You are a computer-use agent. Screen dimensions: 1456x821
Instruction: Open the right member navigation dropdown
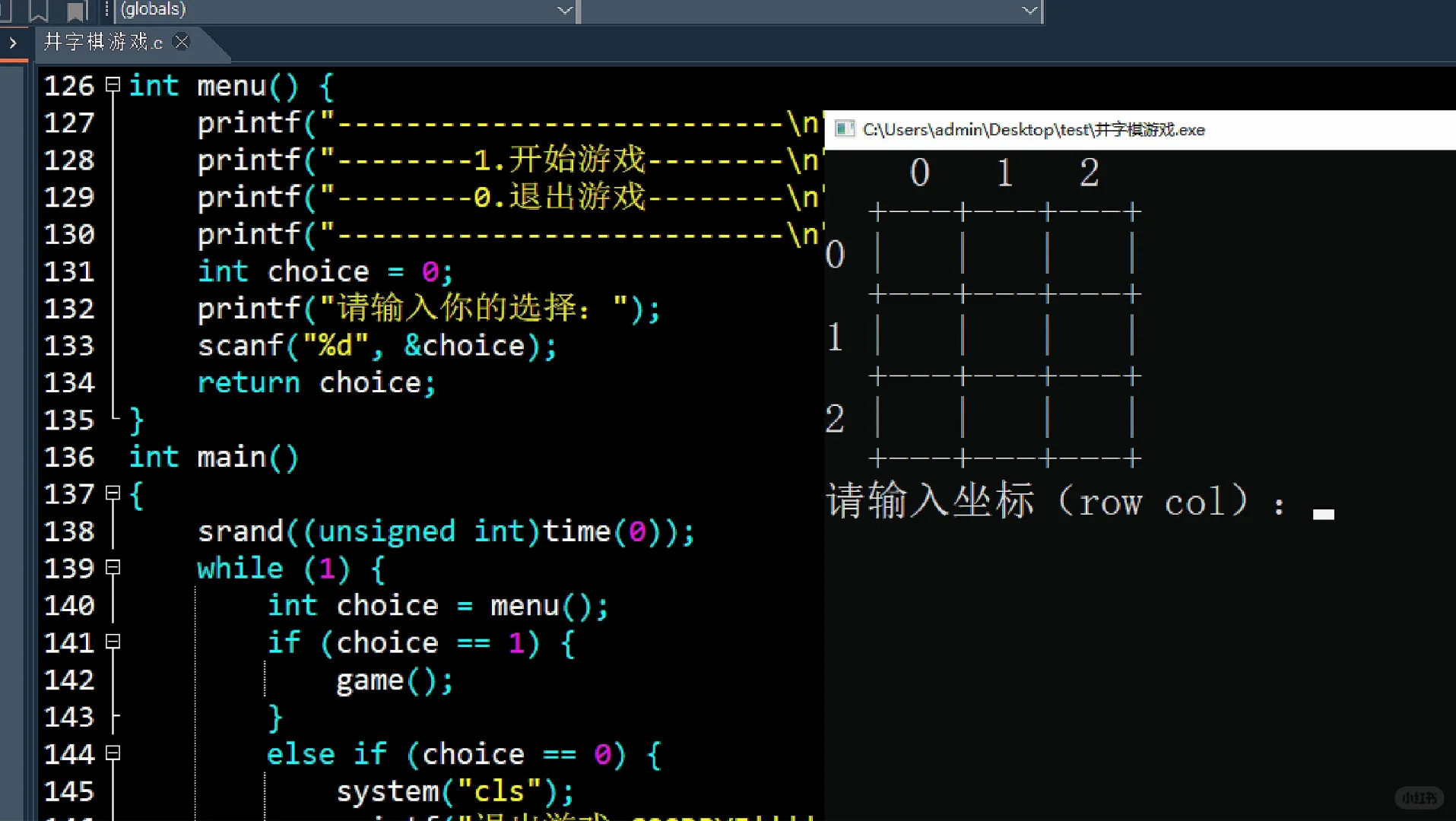point(1029,10)
